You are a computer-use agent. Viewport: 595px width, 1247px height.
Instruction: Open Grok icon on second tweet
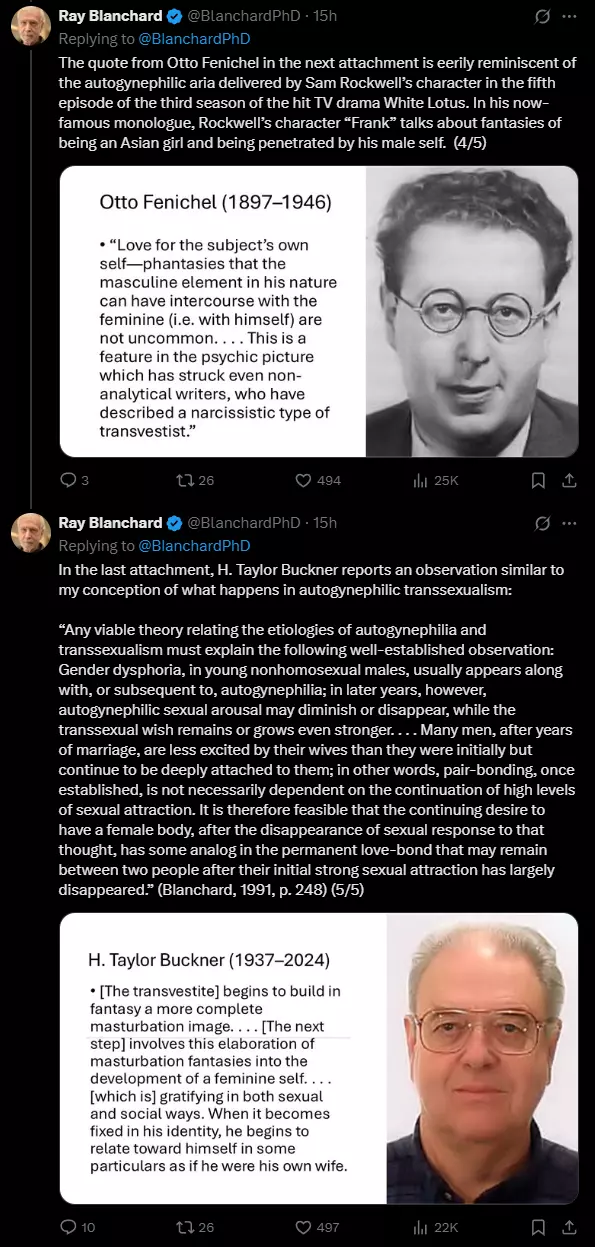[543, 523]
